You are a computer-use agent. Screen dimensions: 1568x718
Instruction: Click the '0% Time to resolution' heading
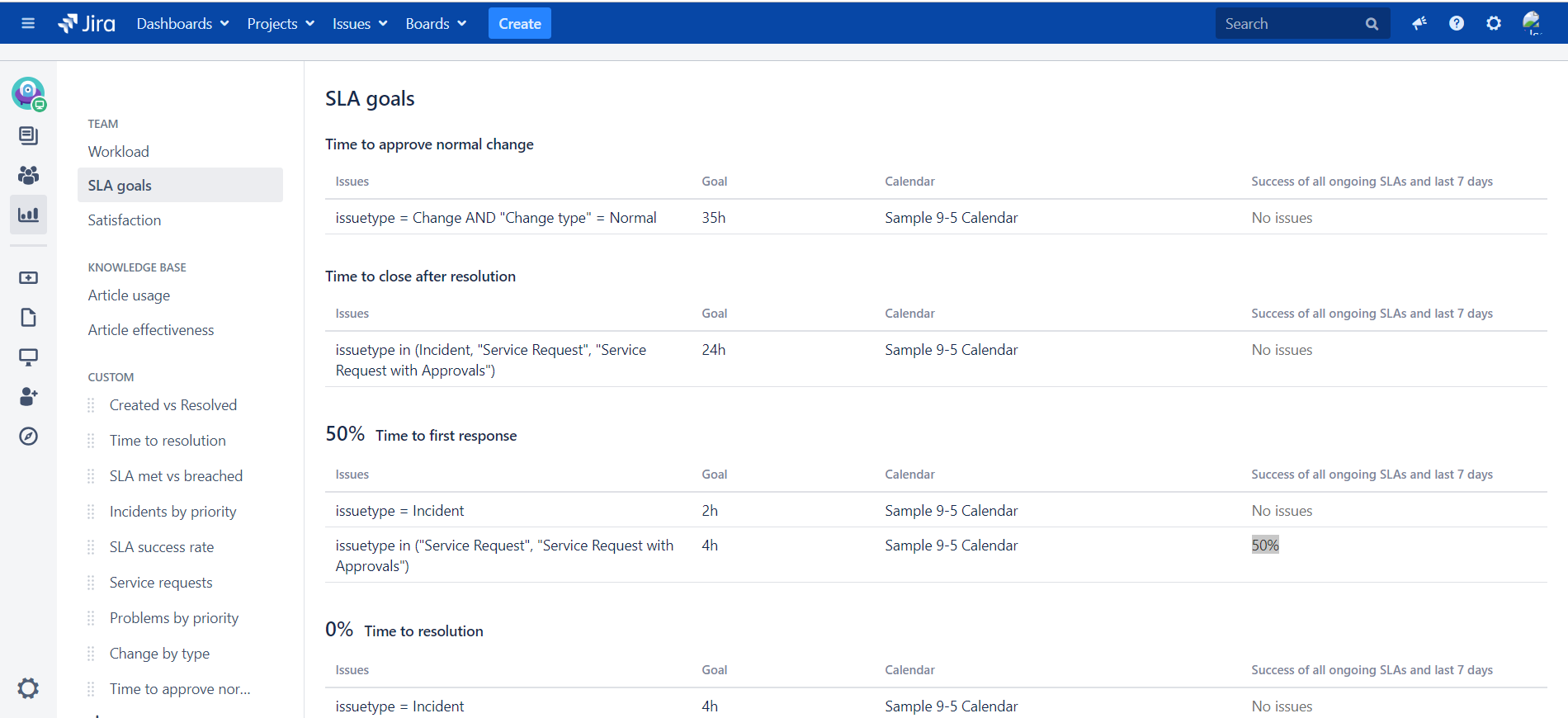(404, 630)
